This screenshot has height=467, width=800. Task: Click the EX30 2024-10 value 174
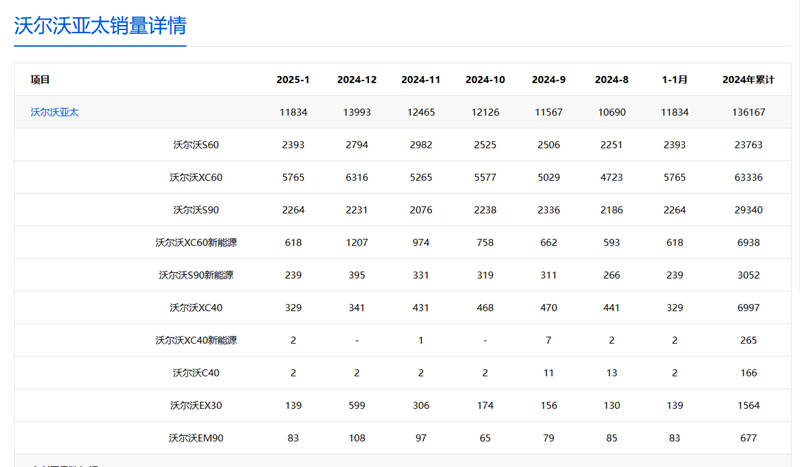click(485, 406)
